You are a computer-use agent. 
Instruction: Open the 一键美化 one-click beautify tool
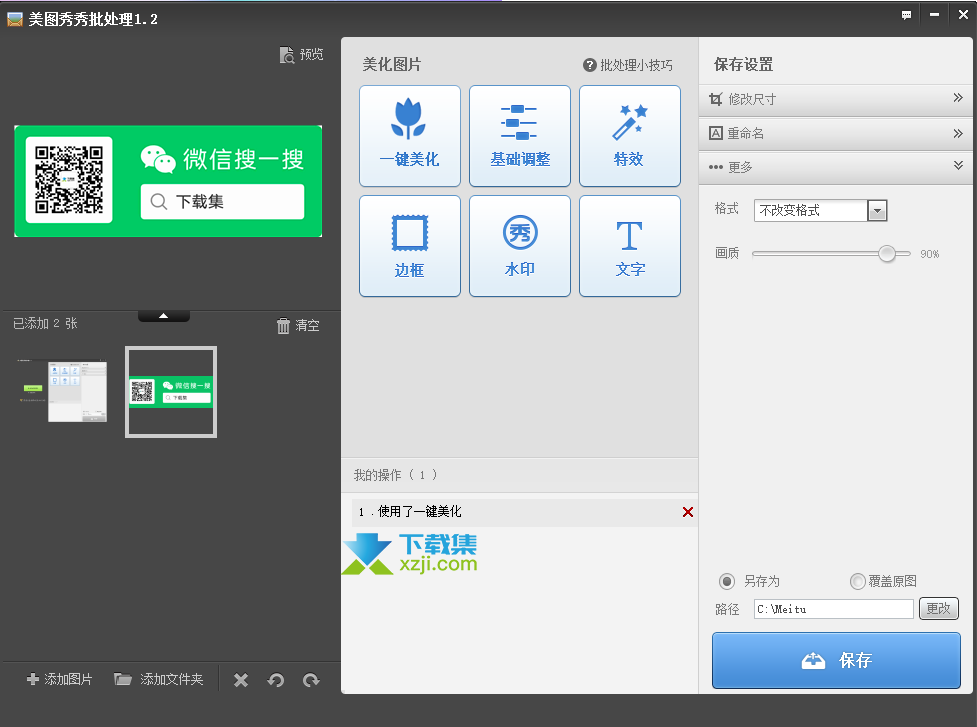[x=409, y=136]
